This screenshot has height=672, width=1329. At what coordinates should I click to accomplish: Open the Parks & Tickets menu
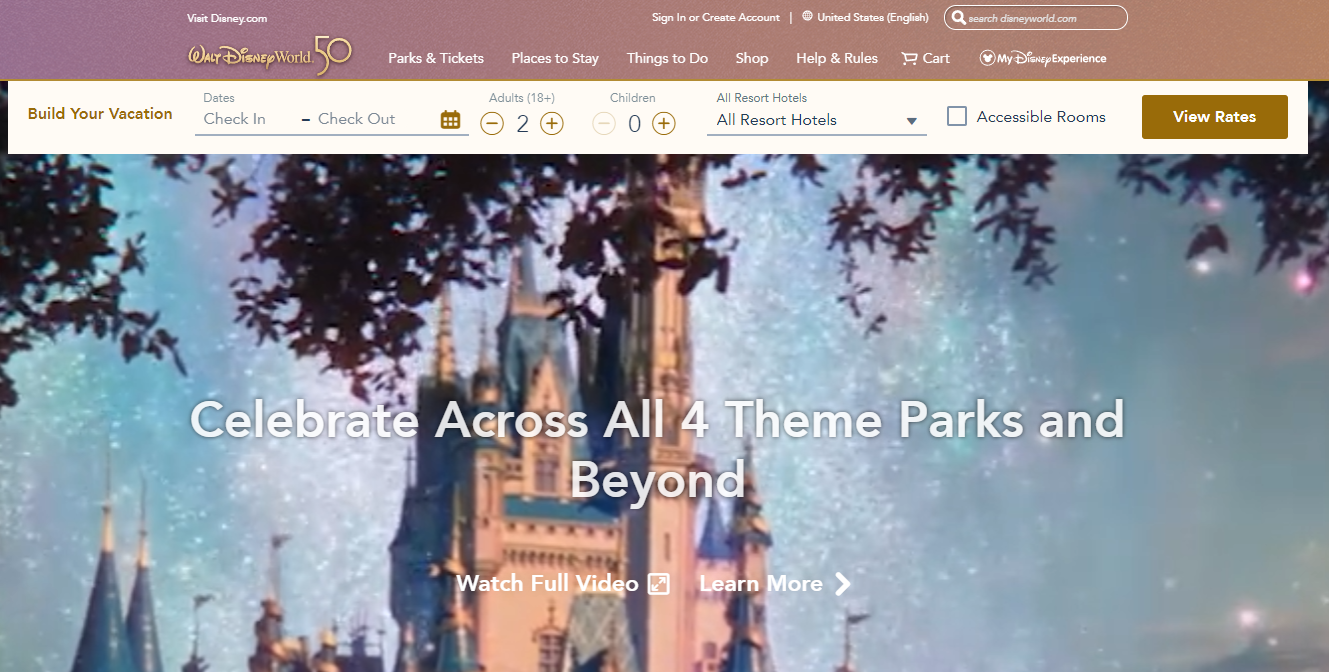436,58
